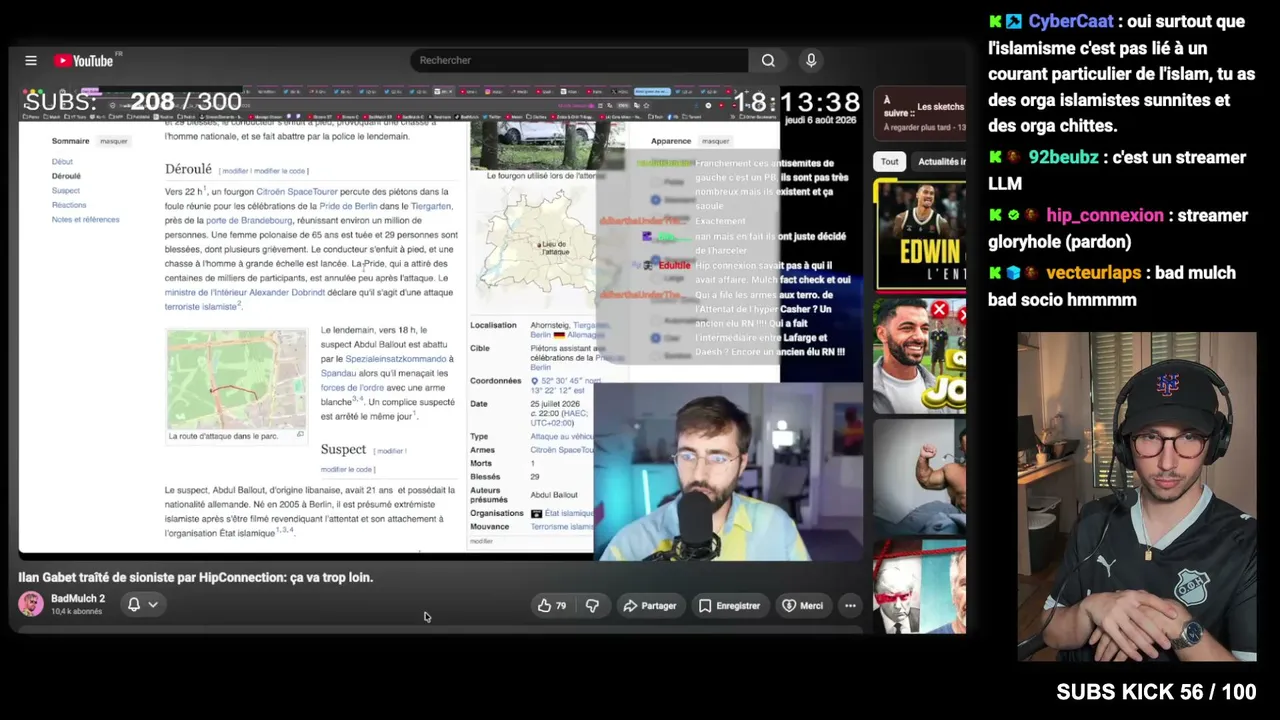This screenshot has width=1280, height=720.
Task: Click the Abdul Ballout value in the infobox
Action: [x=554, y=495]
